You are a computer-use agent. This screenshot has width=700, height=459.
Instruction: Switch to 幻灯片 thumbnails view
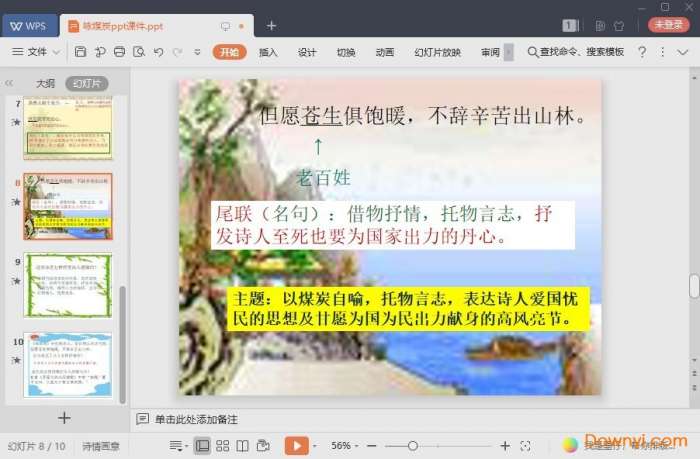(87, 83)
